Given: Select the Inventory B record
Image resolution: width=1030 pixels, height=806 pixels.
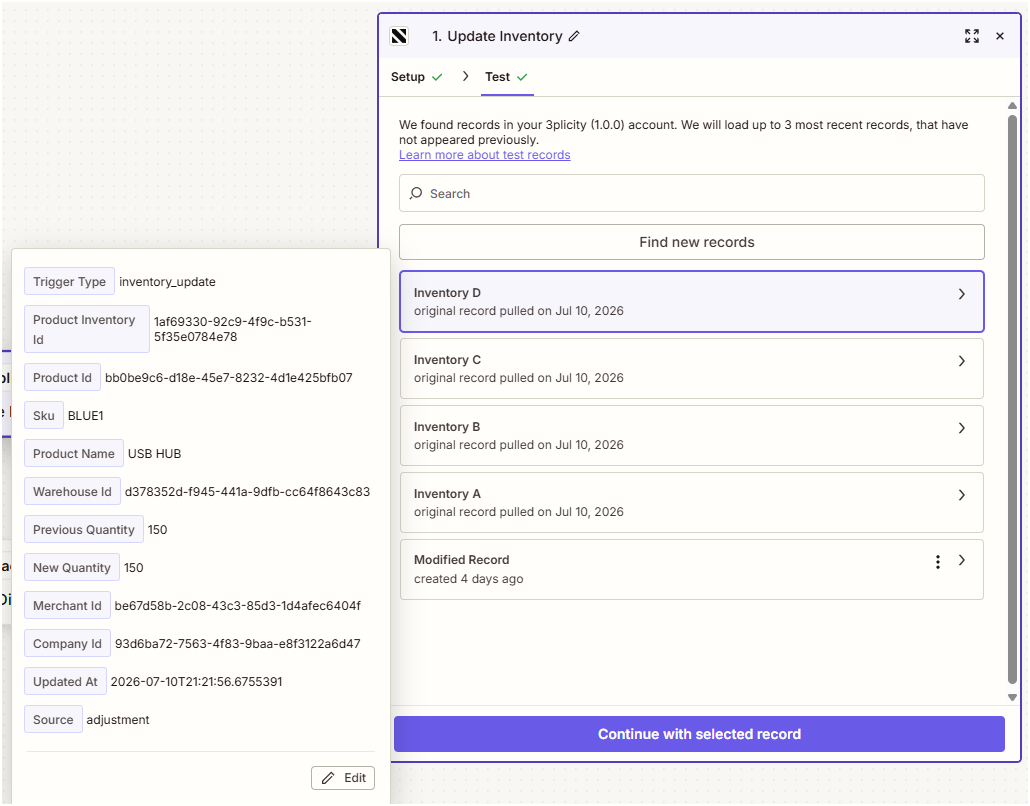Looking at the screenshot, I should (692, 436).
